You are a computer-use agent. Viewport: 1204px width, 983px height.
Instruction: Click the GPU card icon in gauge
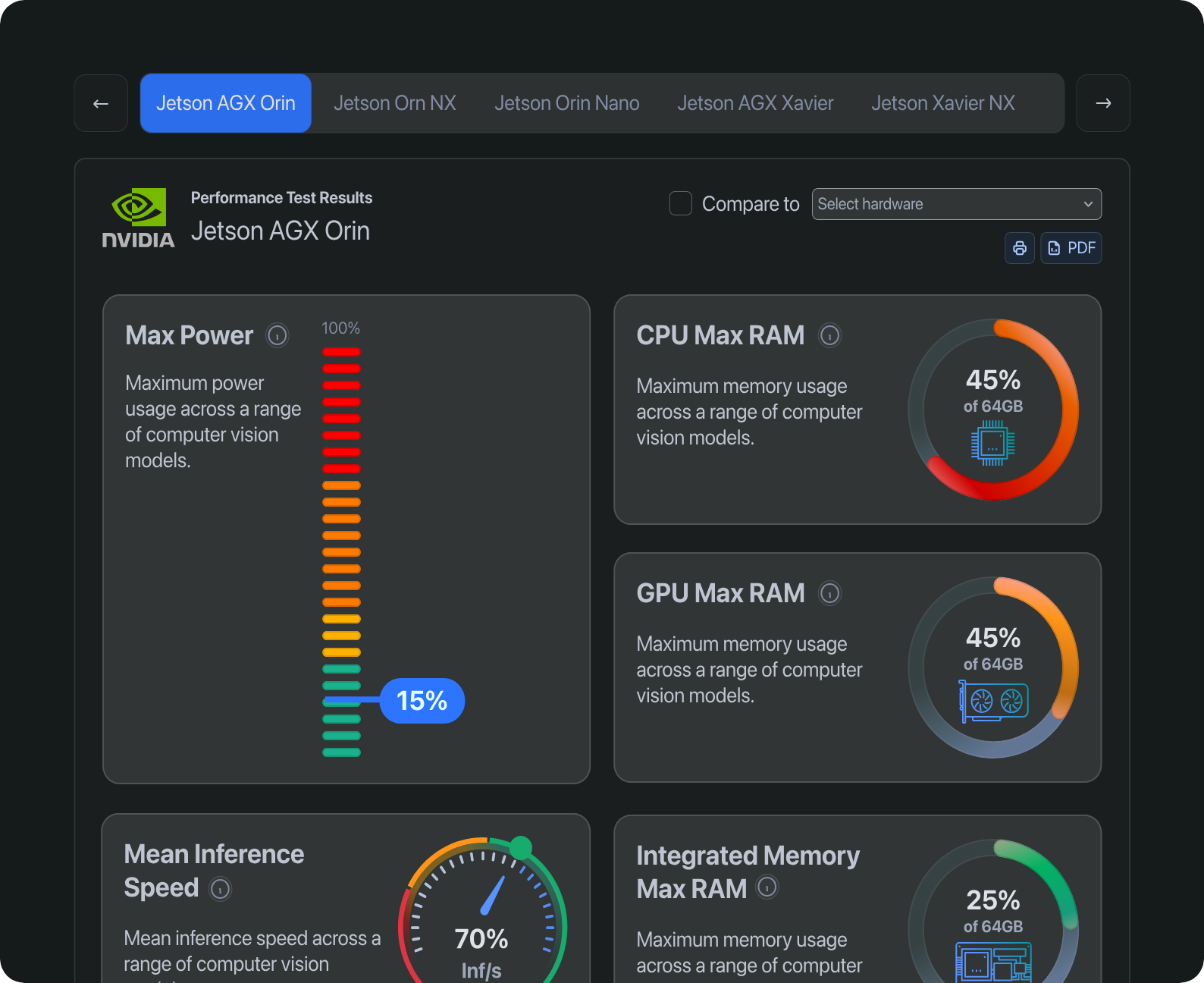(993, 702)
